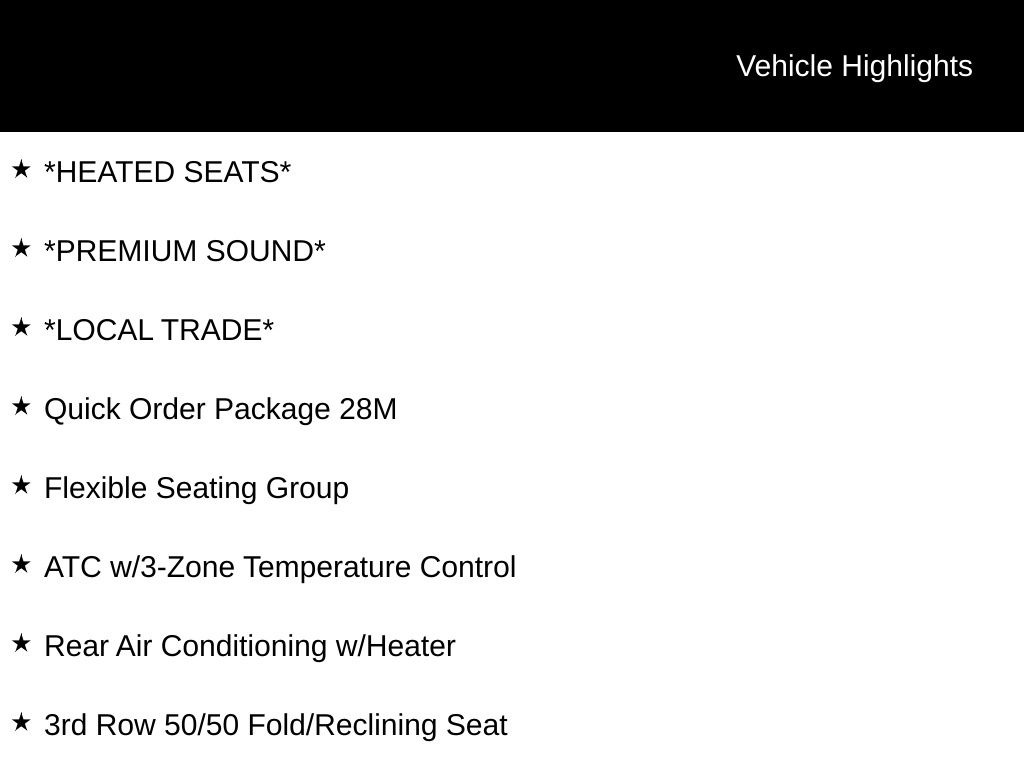Screen dimensions: 1024x768
Task: Click the star bullet next to PREMIUM SOUND
Action: (x=21, y=248)
